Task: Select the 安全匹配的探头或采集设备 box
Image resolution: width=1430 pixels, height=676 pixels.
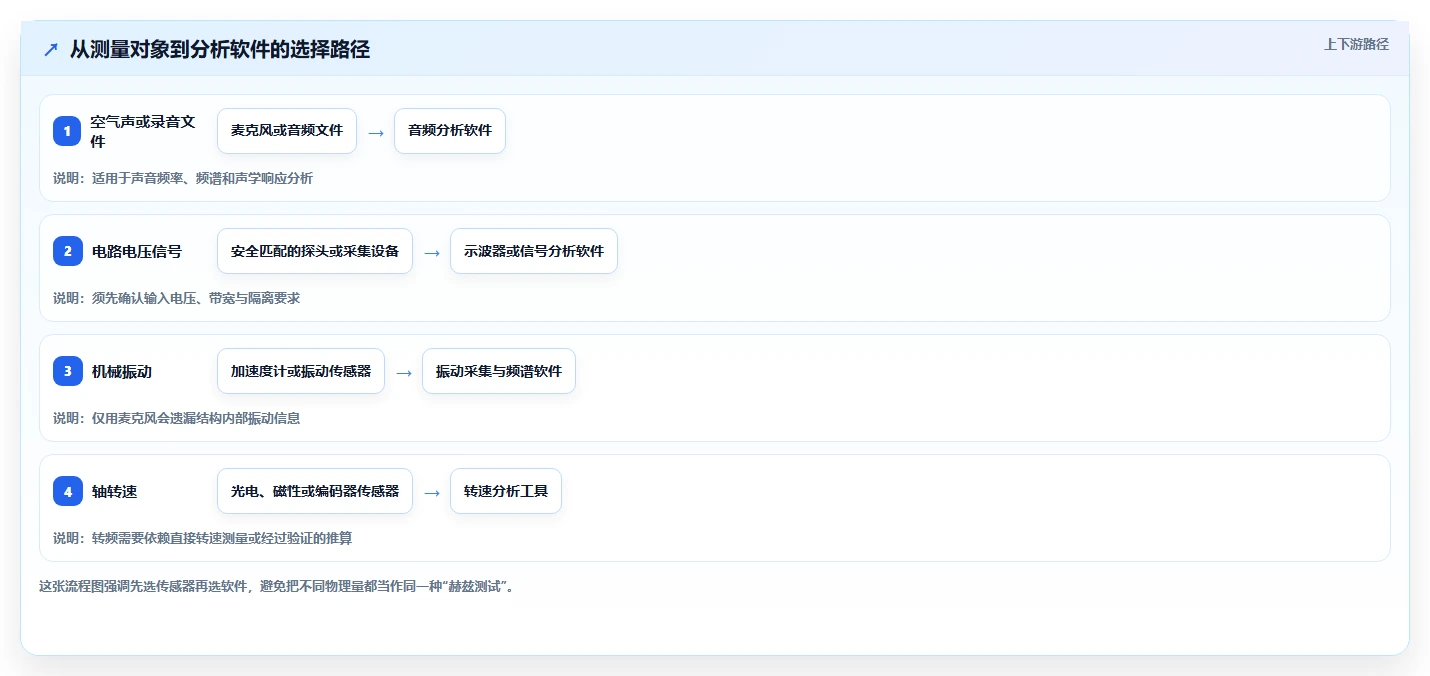Action: point(315,251)
